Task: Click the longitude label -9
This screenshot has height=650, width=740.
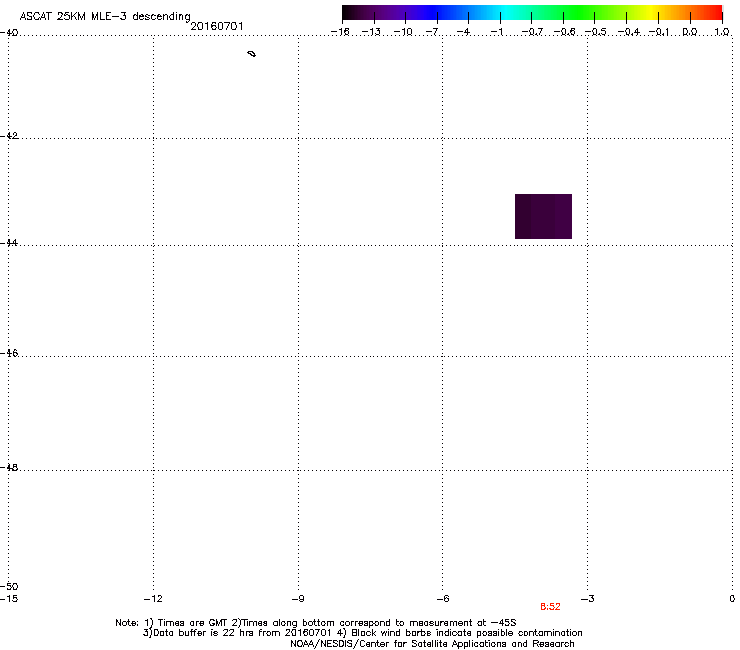Action: click(x=297, y=599)
